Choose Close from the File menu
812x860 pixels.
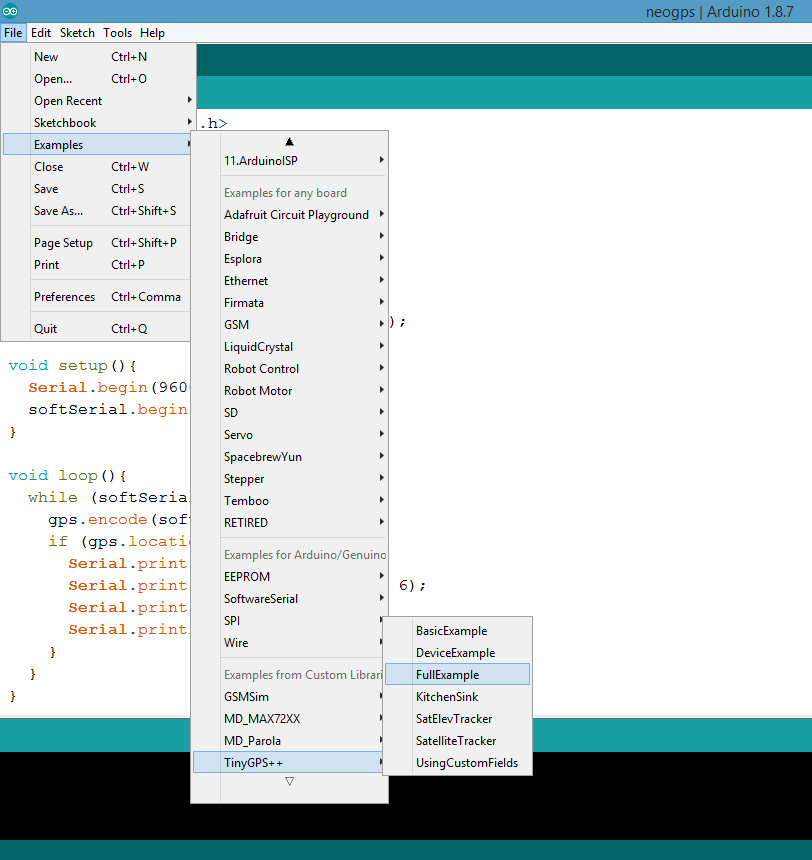click(98, 166)
